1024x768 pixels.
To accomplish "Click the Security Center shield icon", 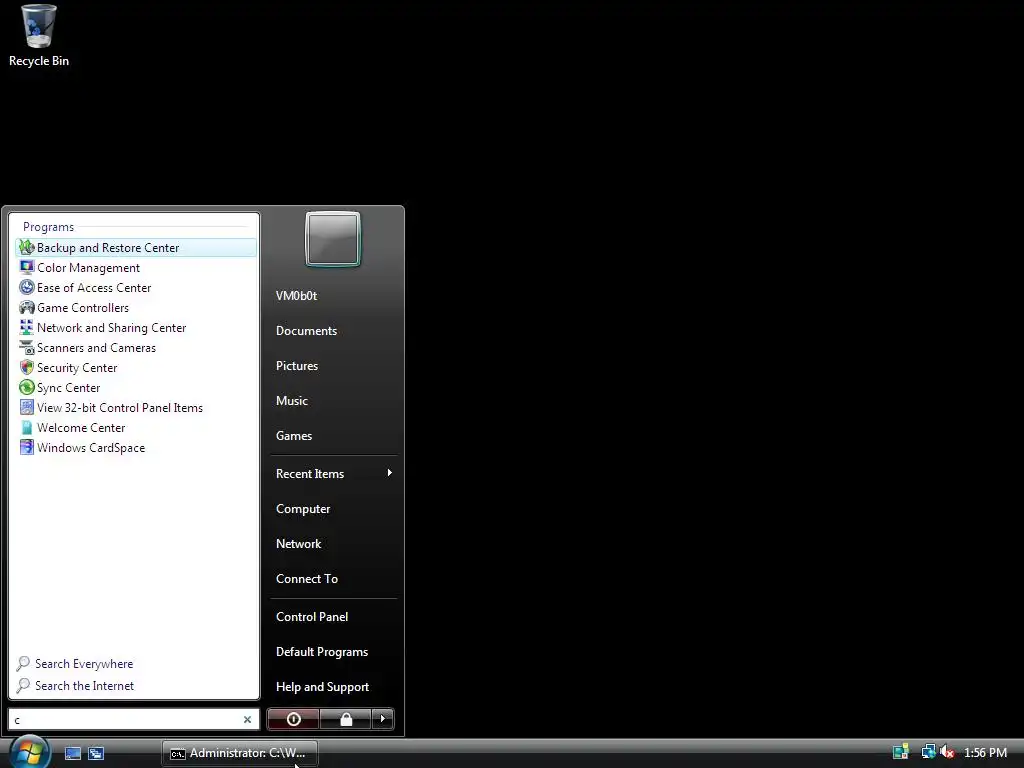I will [27, 368].
